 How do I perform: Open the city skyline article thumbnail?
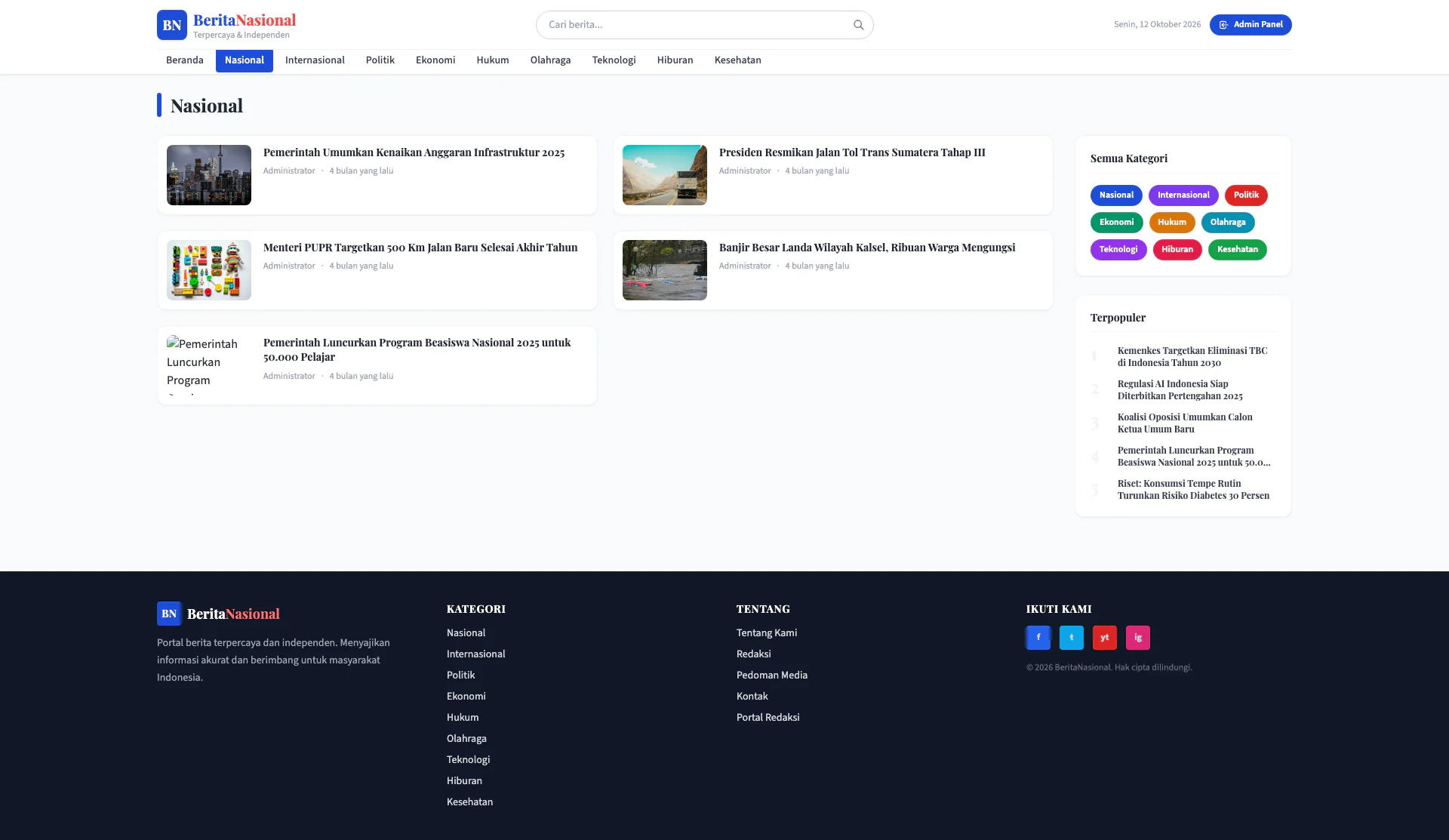pos(209,175)
